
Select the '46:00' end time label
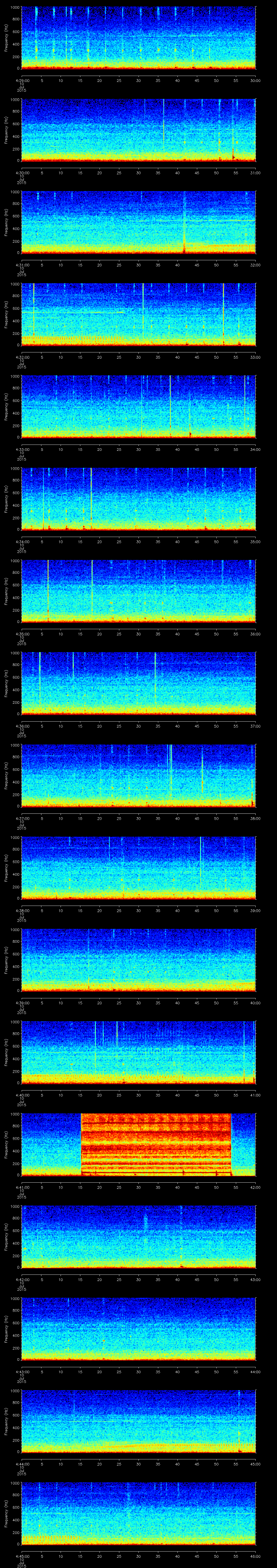tap(255, 1556)
